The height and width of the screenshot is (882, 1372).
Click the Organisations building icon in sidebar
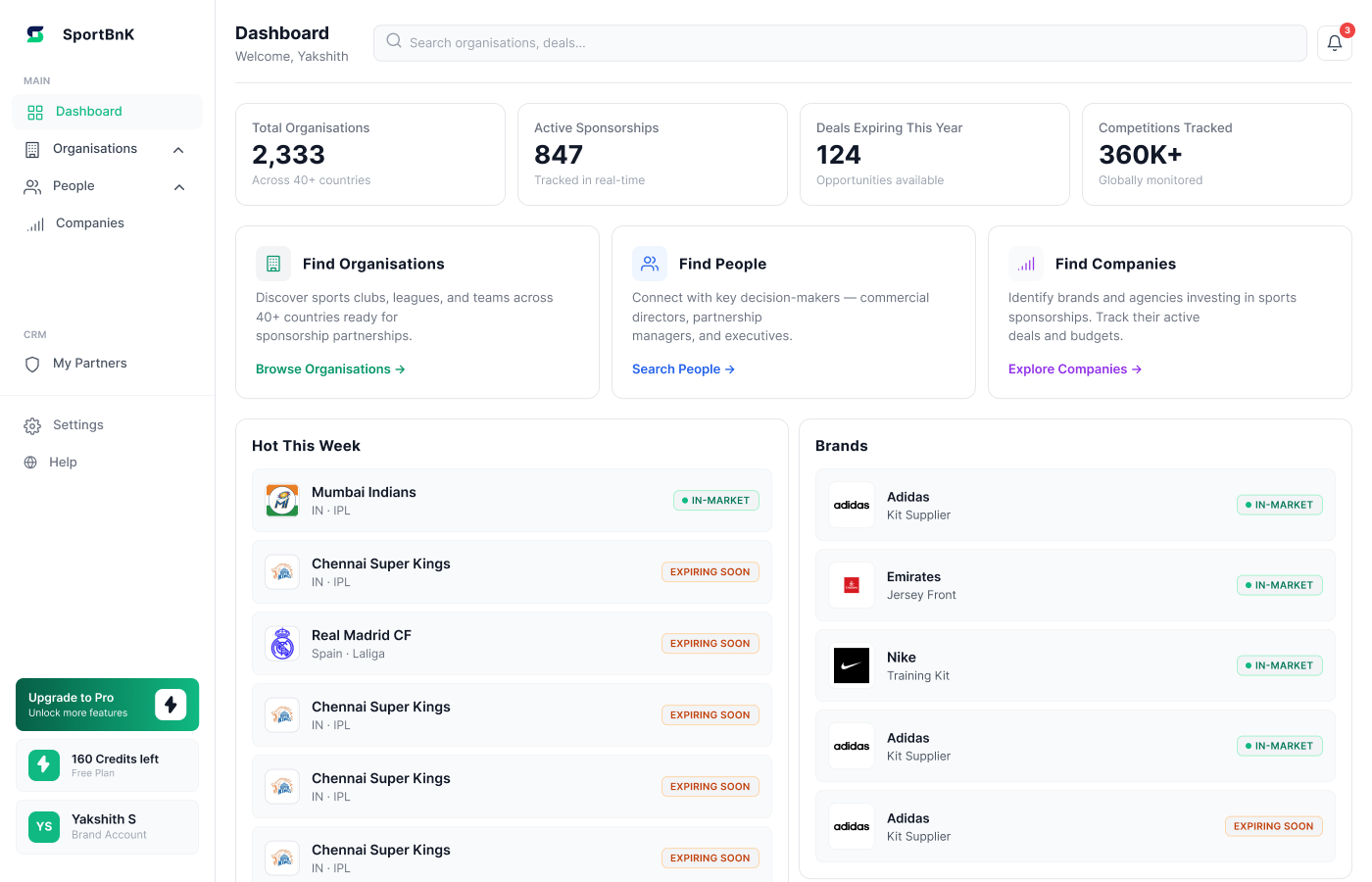pyautogui.click(x=32, y=150)
